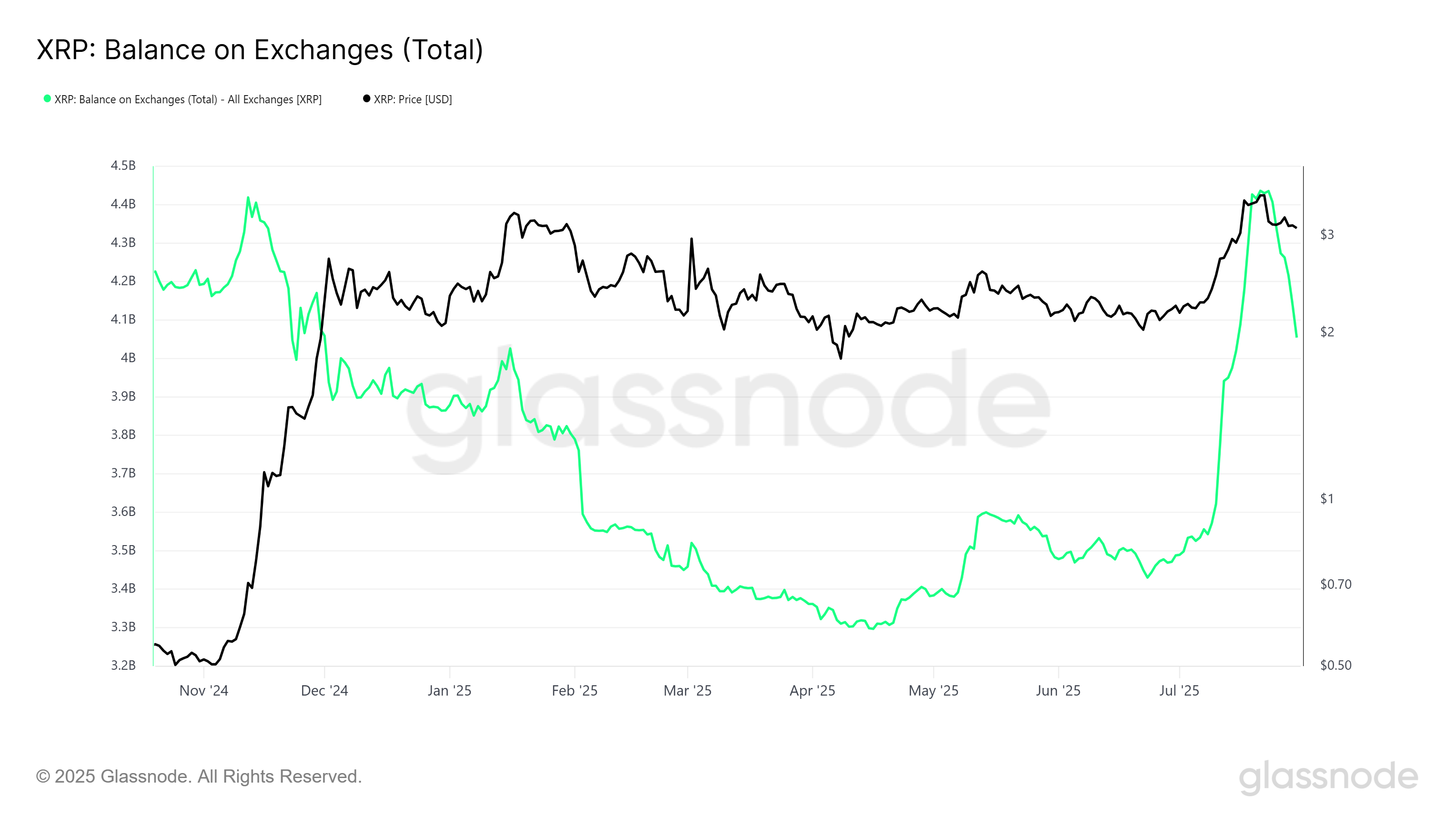Click the $0.50 price axis label
1456x819 pixels.
tap(1335, 665)
